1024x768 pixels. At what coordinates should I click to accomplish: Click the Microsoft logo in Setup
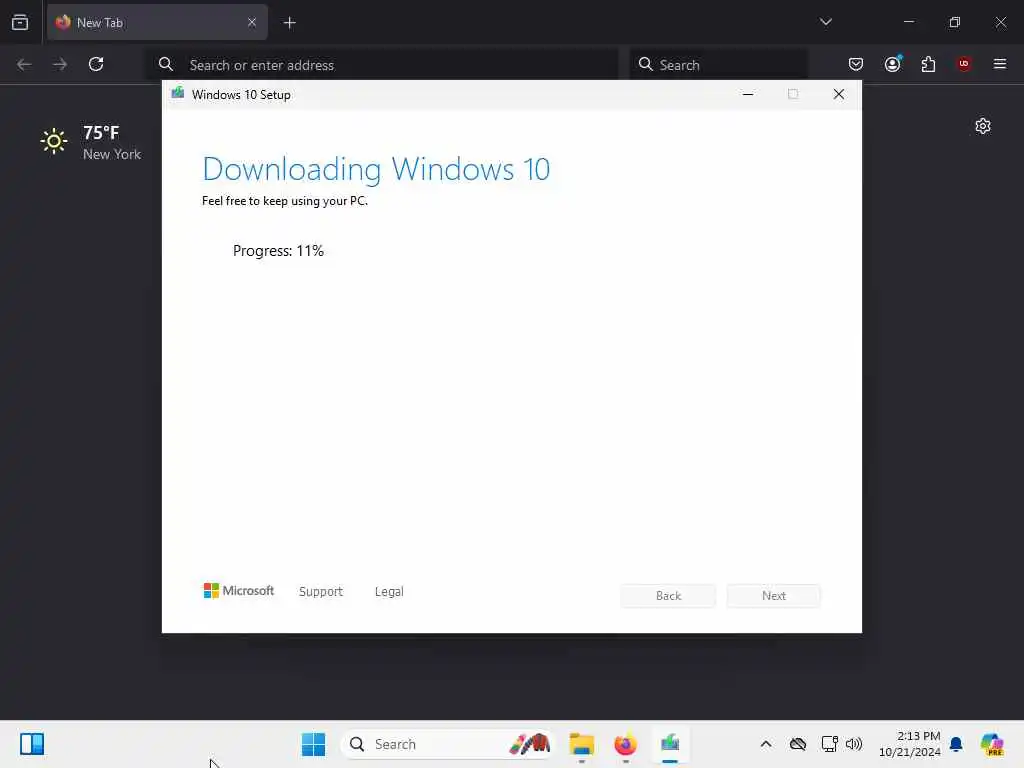pyautogui.click(x=239, y=591)
